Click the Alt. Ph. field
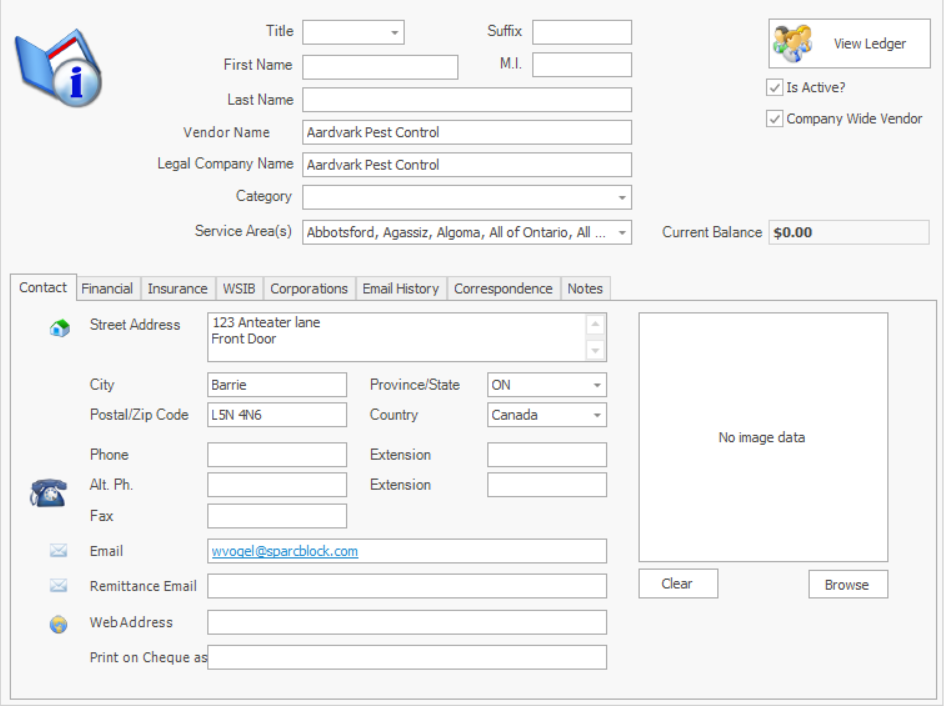 point(277,485)
